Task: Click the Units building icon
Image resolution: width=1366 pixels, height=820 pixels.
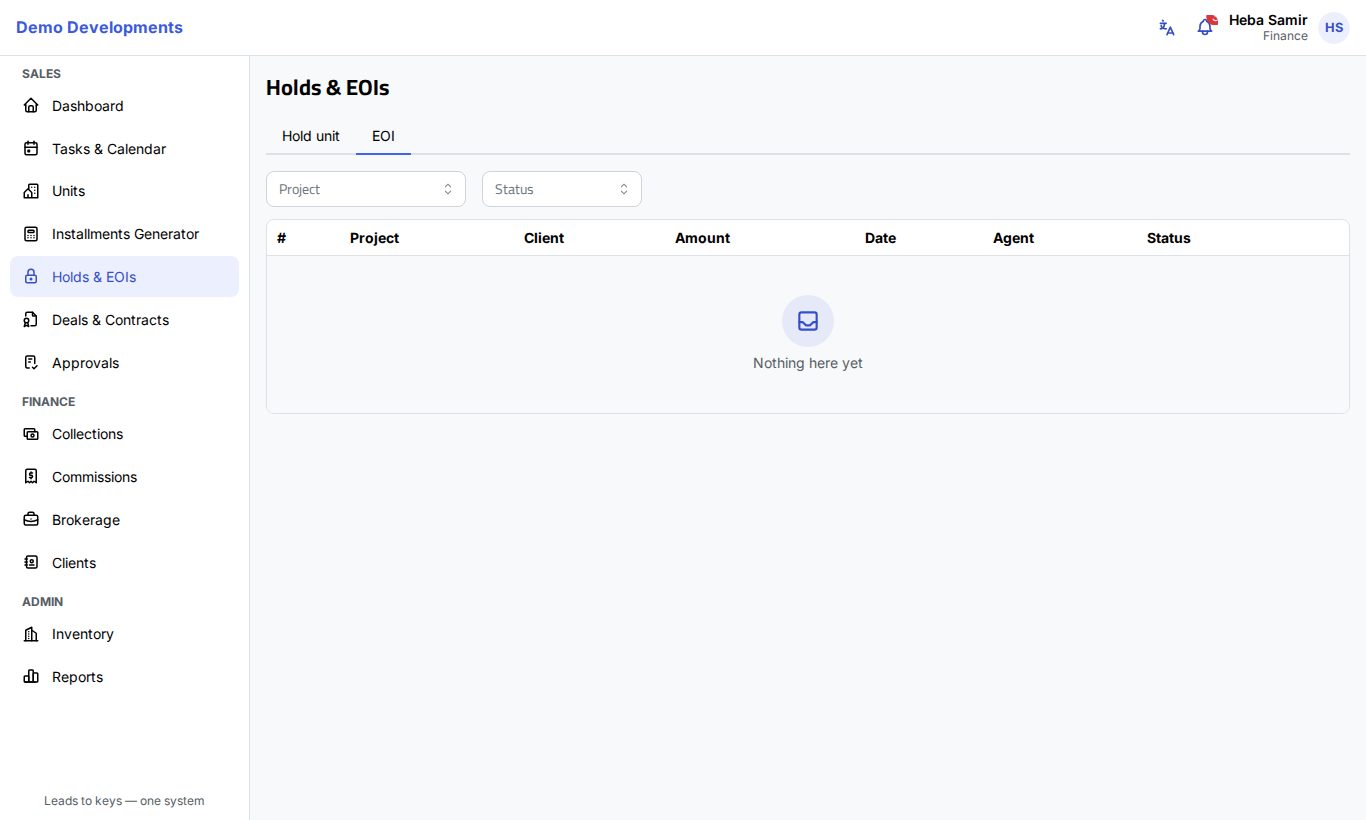Action: pyautogui.click(x=31, y=191)
